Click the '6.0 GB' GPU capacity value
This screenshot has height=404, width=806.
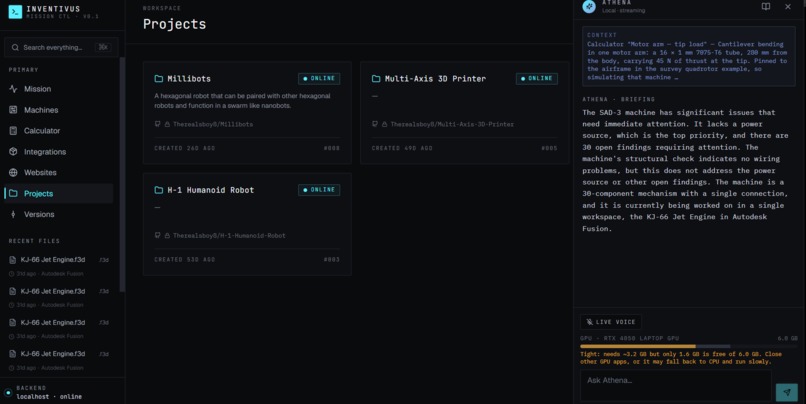click(787, 338)
